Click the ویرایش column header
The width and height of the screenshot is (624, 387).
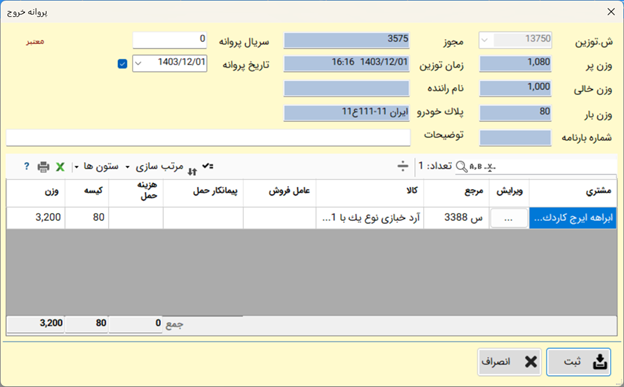(x=509, y=193)
